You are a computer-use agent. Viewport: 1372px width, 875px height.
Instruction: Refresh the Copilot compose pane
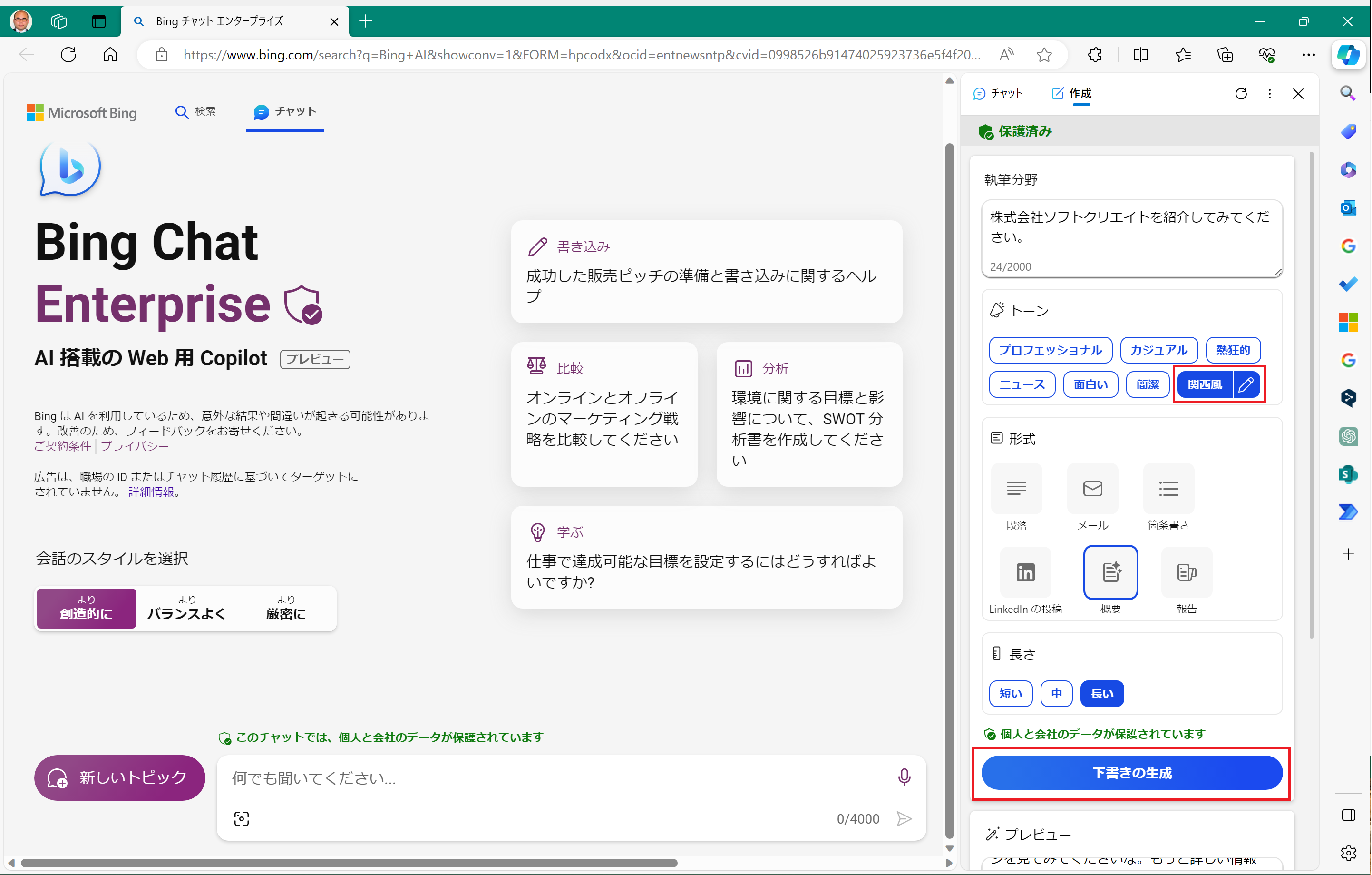click(1241, 93)
